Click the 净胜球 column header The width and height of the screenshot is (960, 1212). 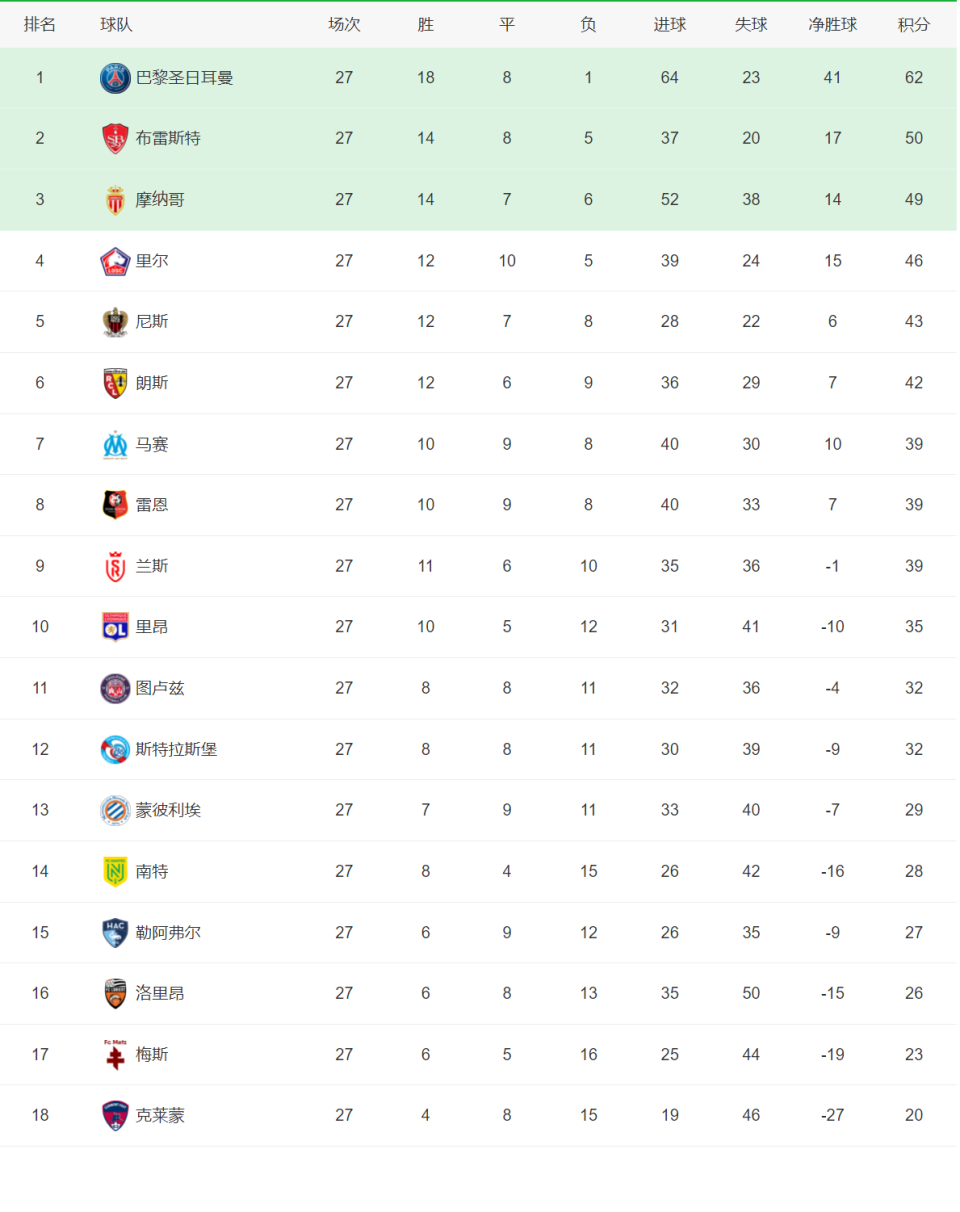coord(833,25)
